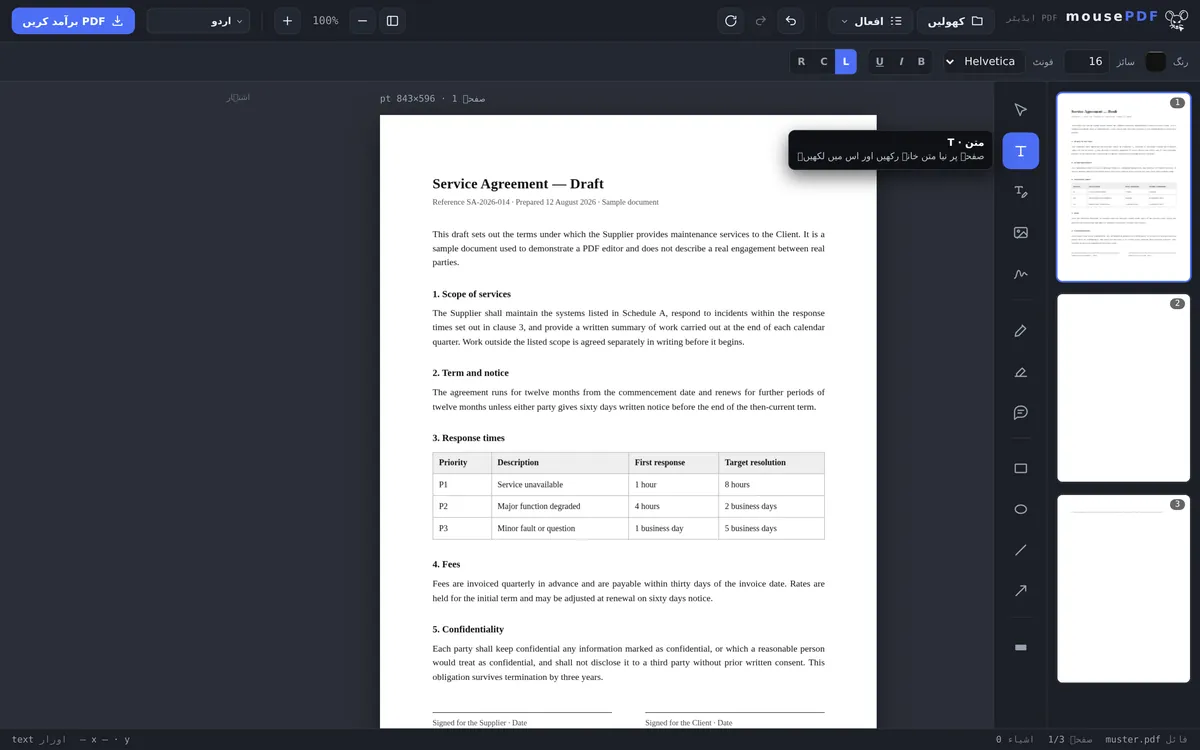Image resolution: width=1200 pixels, height=750 pixels.
Task: Select the signature tool
Action: coord(1020,274)
